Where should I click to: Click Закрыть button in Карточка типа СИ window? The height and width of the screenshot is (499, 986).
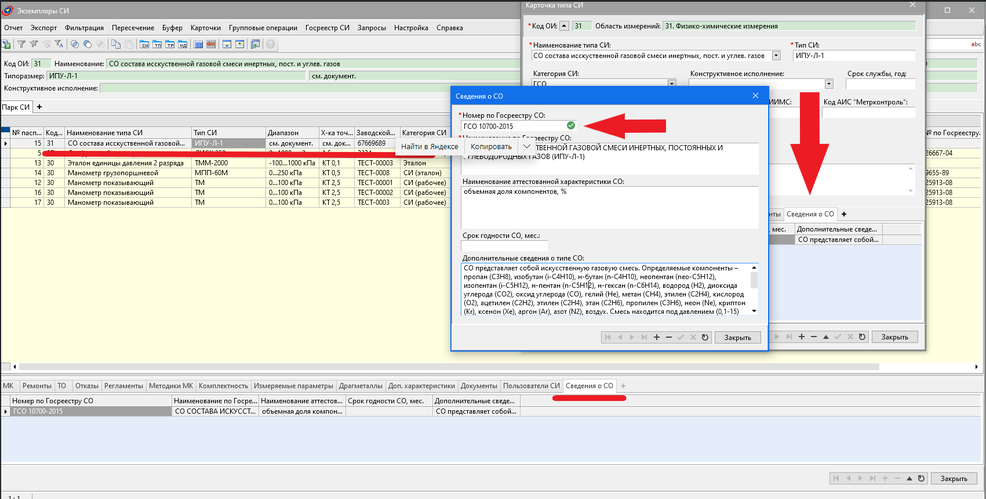coord(894,337)
